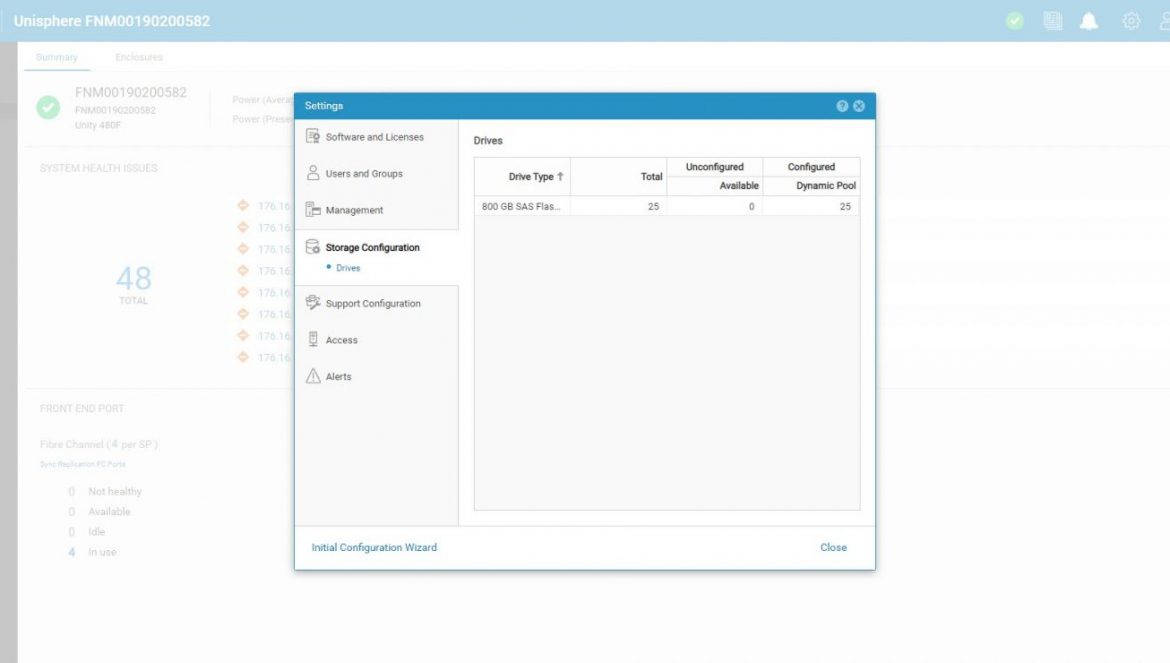1170x663 pixels.
Task: Switch to the Summary tab in background
Action: click(x=57, y=57)
